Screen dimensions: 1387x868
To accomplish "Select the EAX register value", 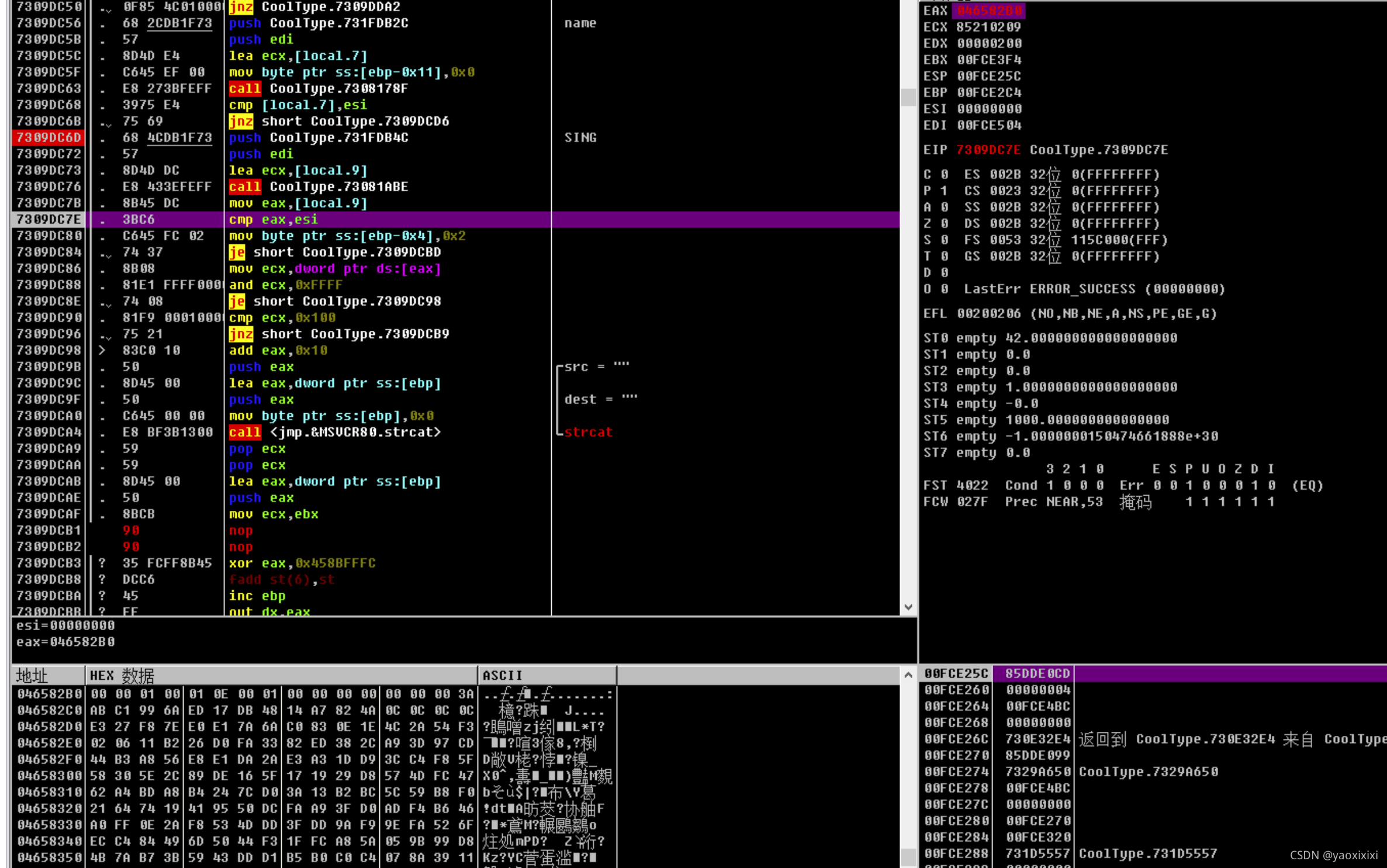I will tap(988, 11).
